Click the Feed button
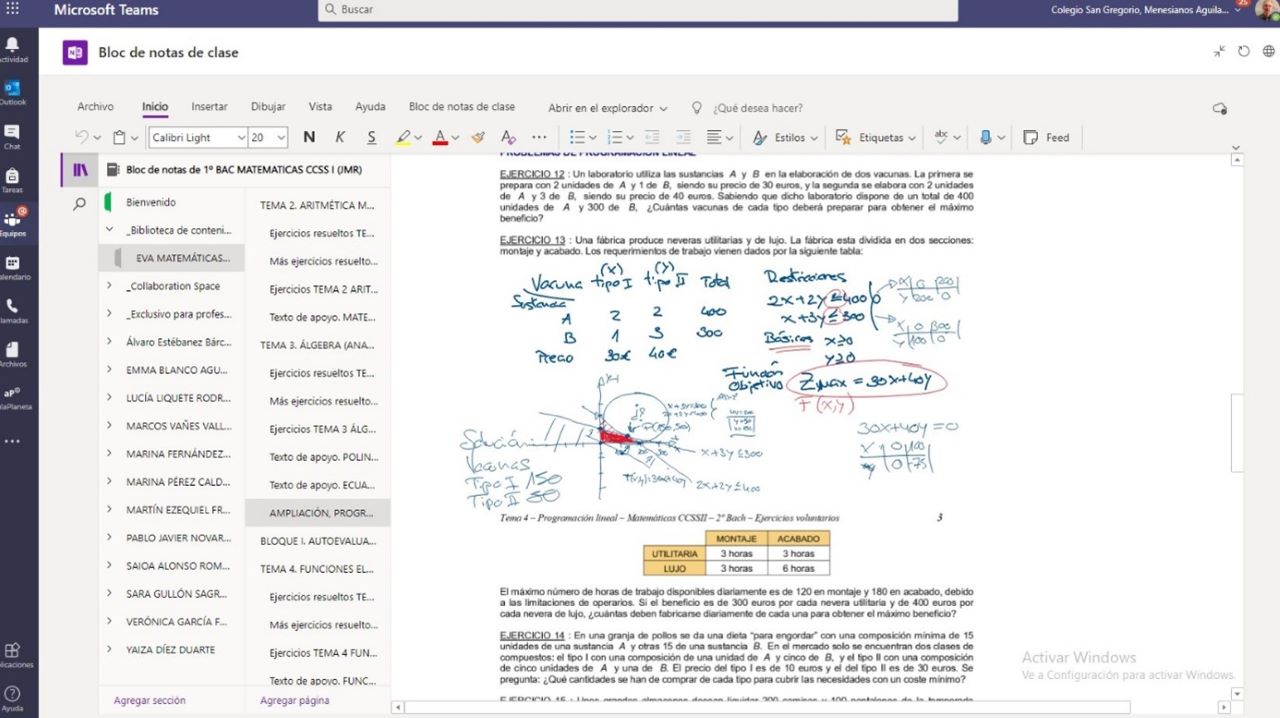Image resolution: width=1280 pixels, height=718 pixels. click(x=1046, y=138)
